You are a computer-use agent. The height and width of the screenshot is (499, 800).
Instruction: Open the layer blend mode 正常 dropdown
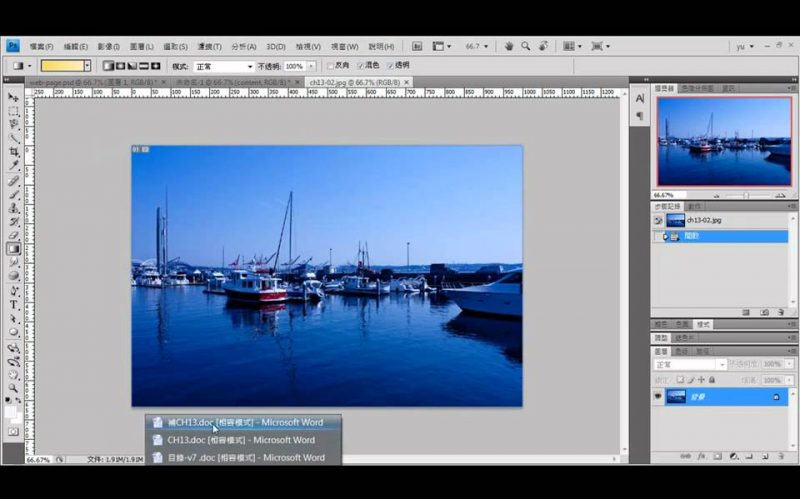tap(690, 365)
